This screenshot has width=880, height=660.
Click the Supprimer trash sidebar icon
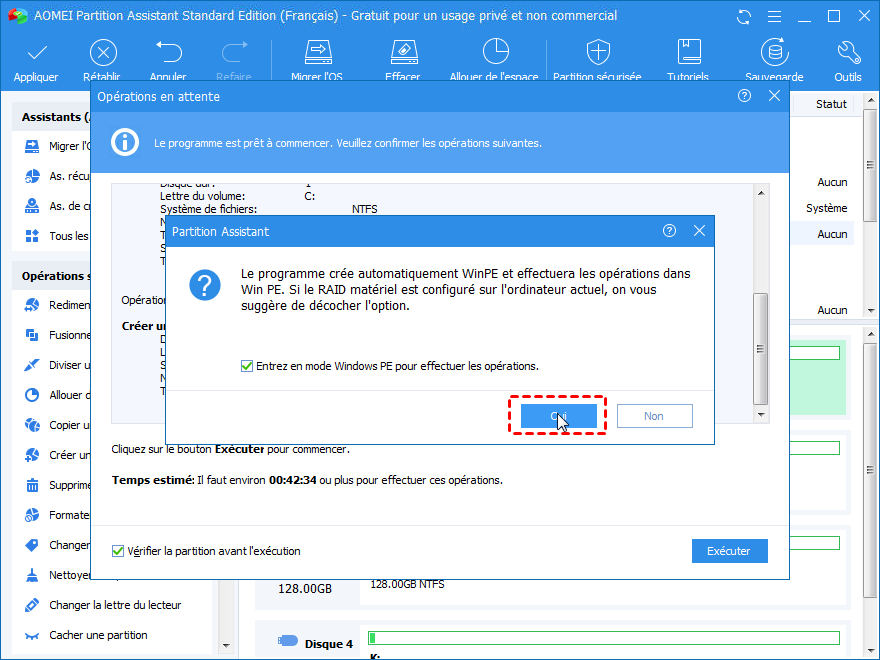click(32, 485)
